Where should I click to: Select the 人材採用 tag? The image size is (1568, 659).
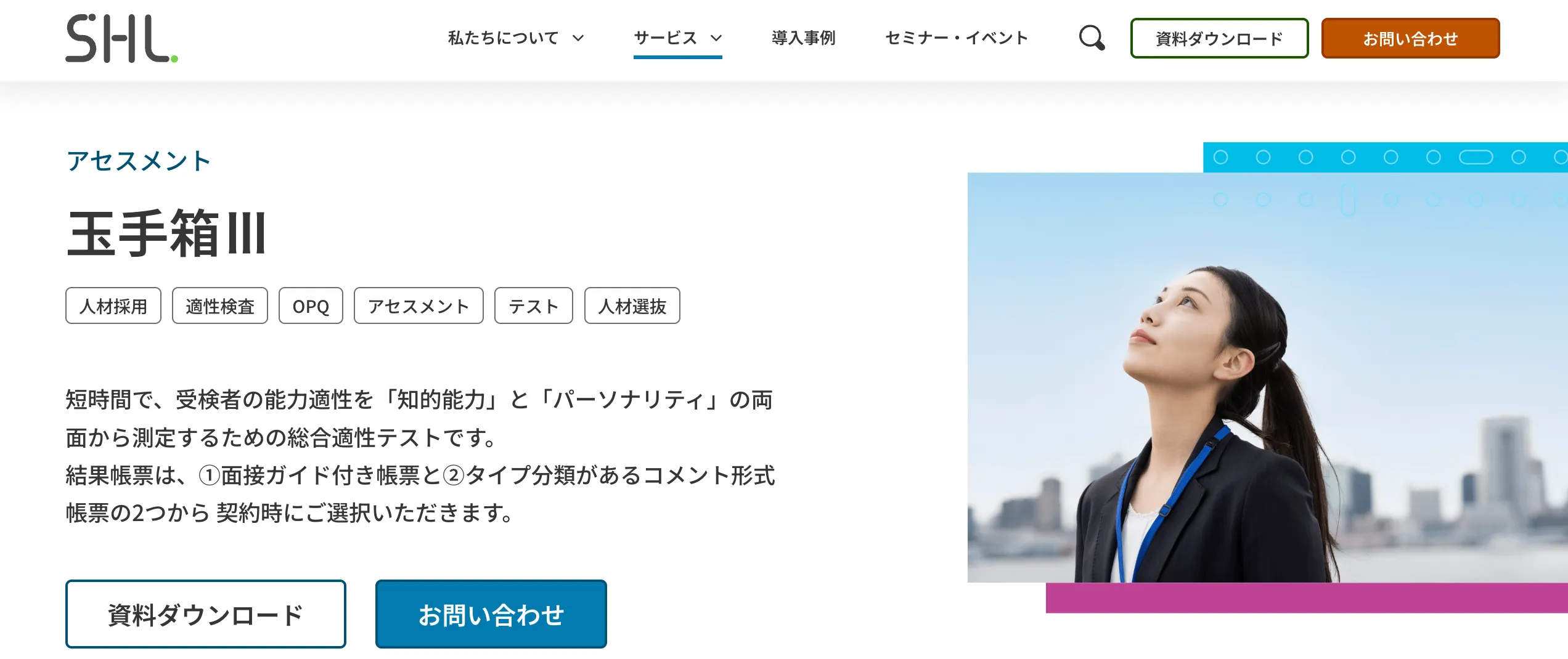click(x=113, y=305)
